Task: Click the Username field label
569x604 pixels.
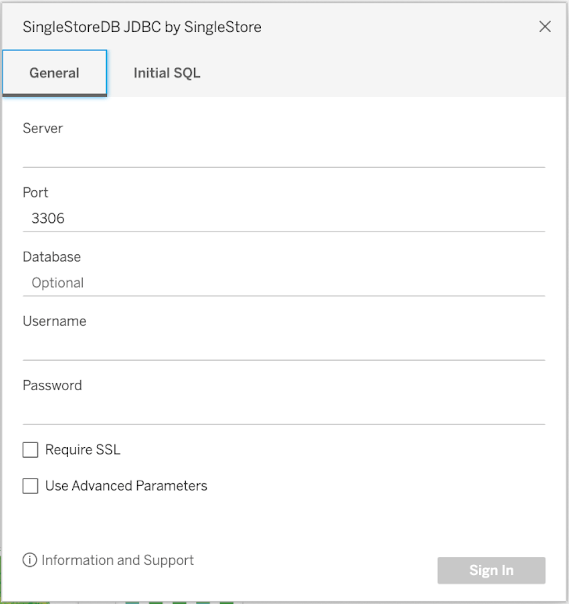Action: [x=55, y=321]
